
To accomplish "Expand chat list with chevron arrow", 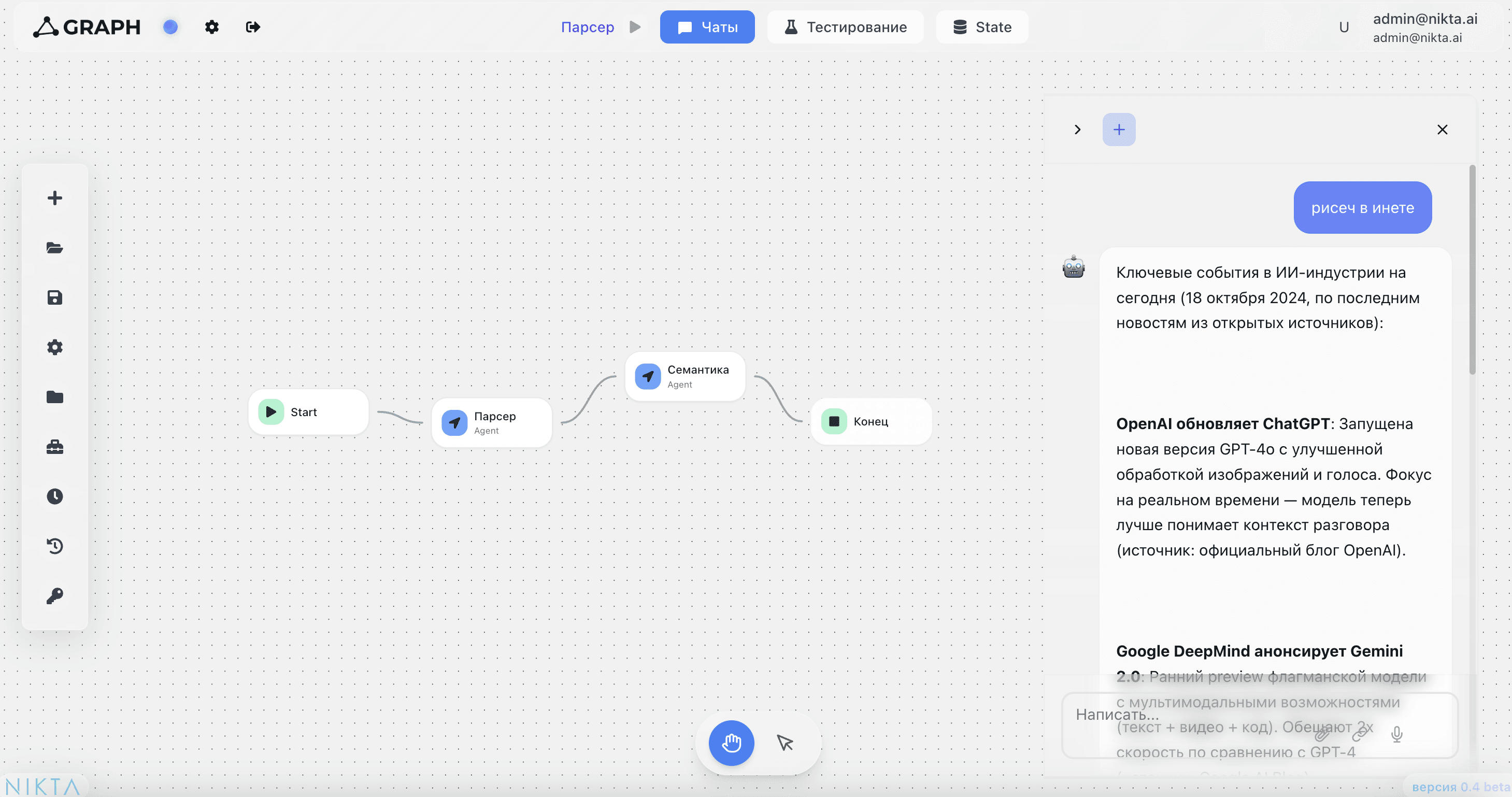I will (1077, 130).
